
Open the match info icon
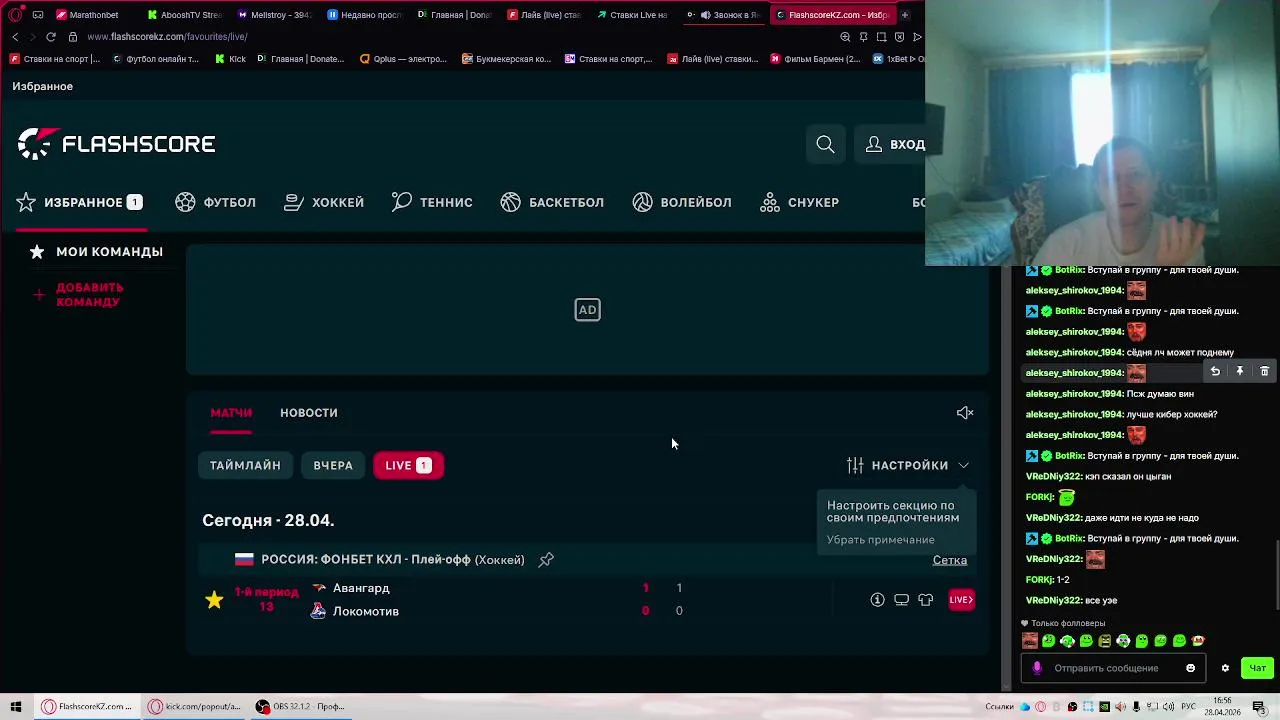(877, 600)
